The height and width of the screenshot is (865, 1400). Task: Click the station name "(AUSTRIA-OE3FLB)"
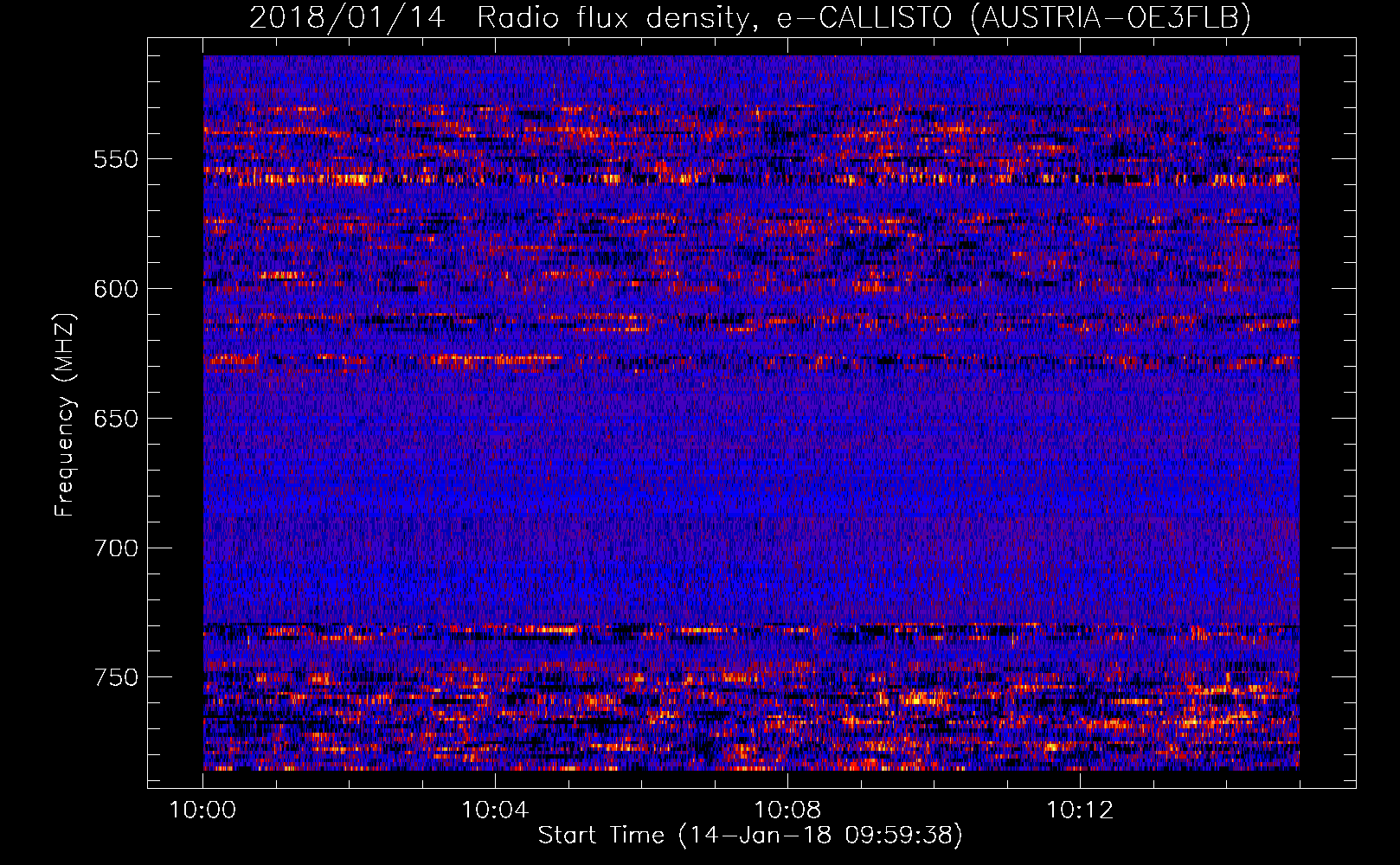click(1110, 17)
